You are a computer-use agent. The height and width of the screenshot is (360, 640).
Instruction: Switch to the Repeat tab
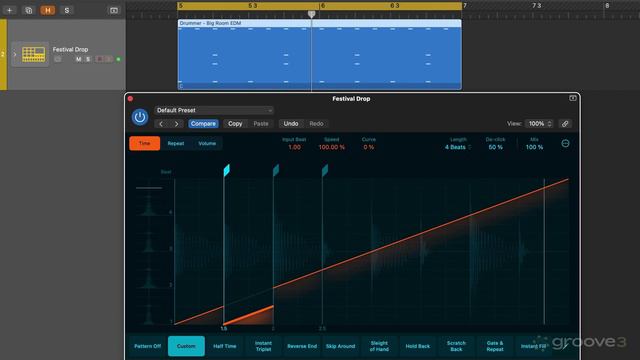pyautogui.click(x=176, y=143)
